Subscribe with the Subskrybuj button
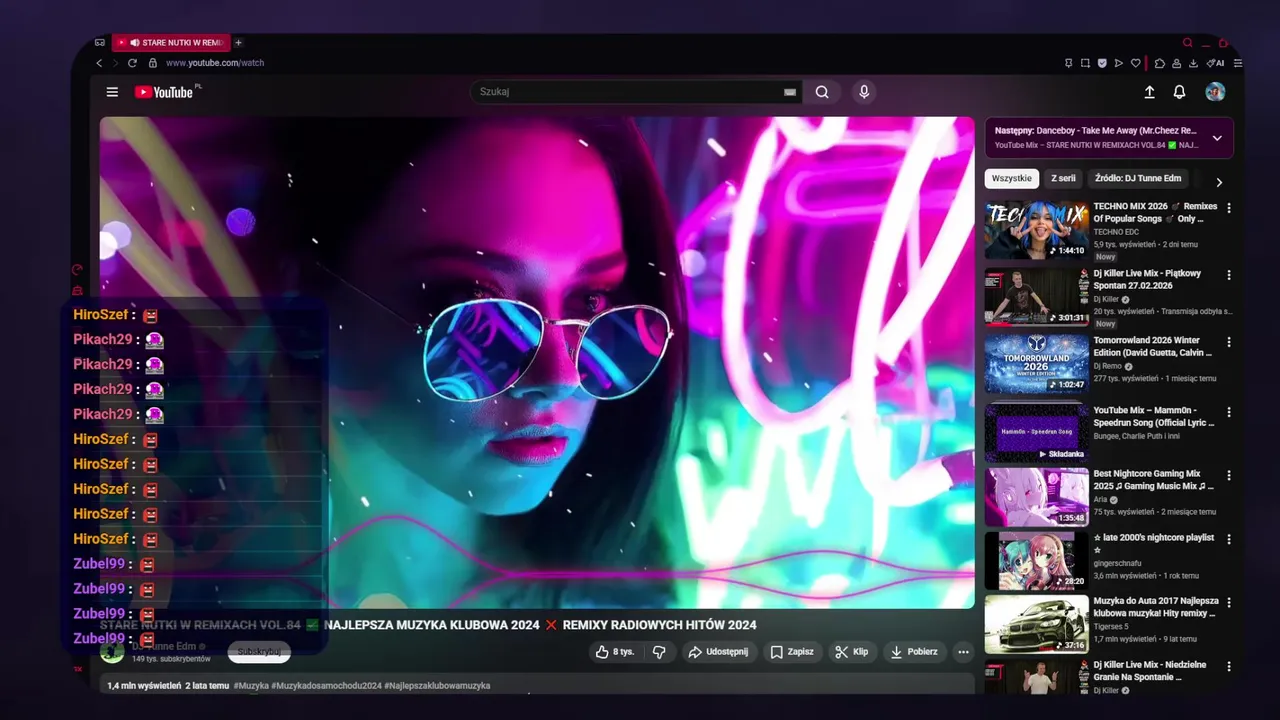 (259, 652)
